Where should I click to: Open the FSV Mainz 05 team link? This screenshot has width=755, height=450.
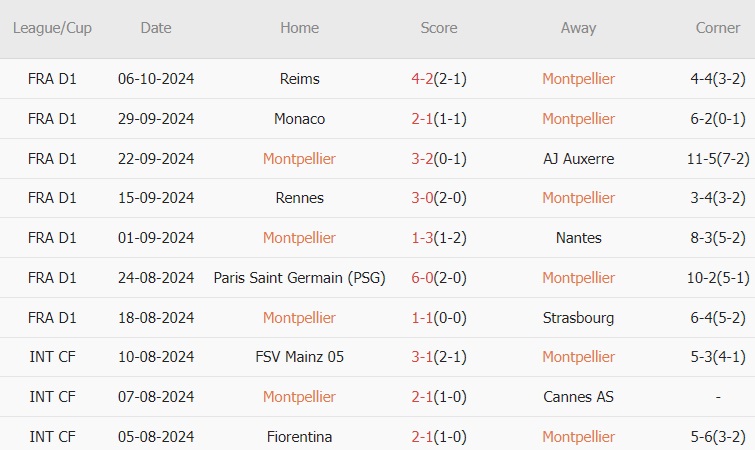tap(299, 357)
